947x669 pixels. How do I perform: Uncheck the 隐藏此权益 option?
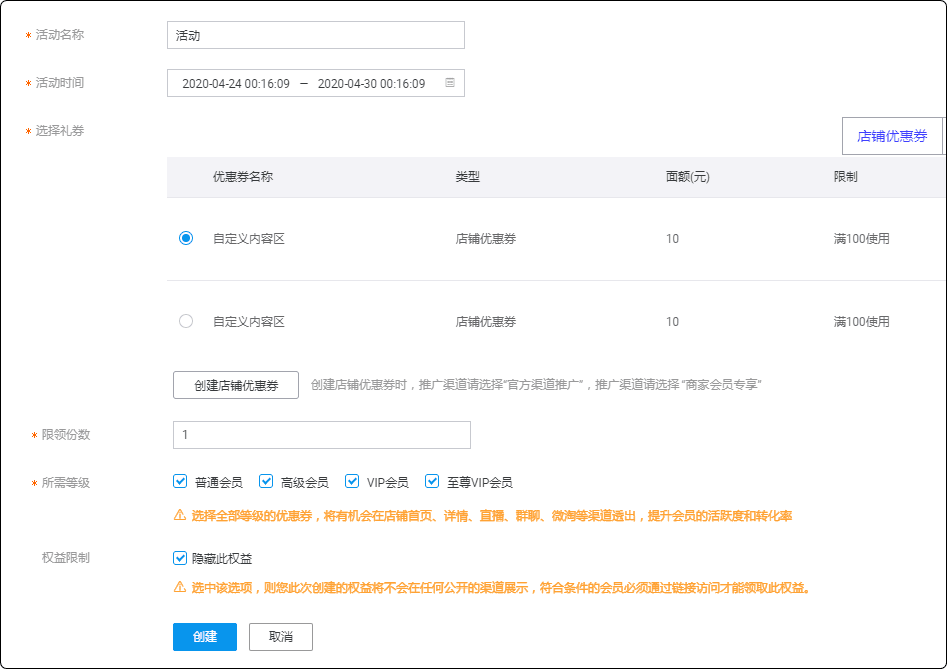point(181,558)
